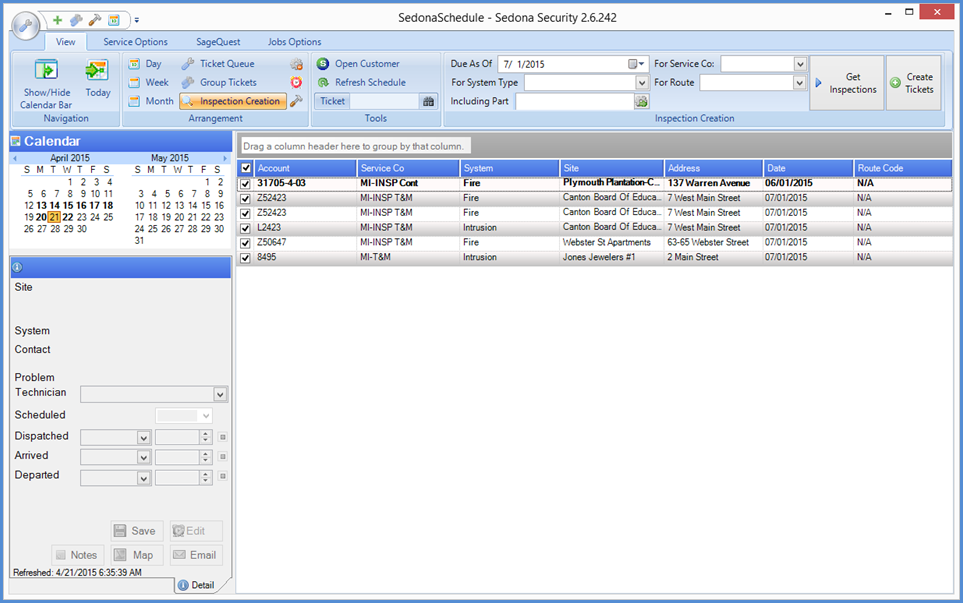This screenshot has height=603, width=963.
Task: Go to previous month in Calendar
Action: pyautogui.click(x=15, y=158)
